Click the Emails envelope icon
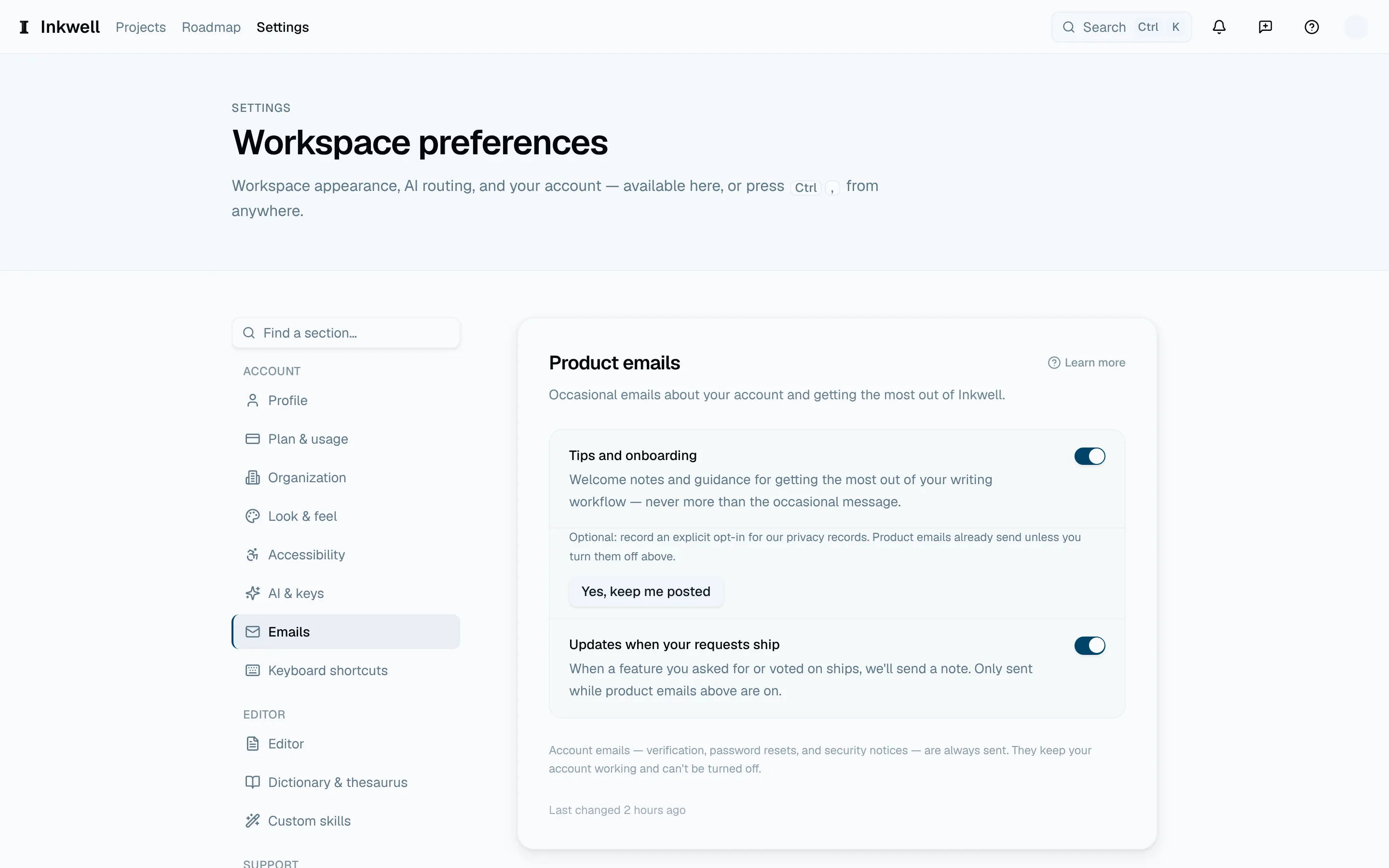The image size is (1389, 868). (x=253, y=632)
